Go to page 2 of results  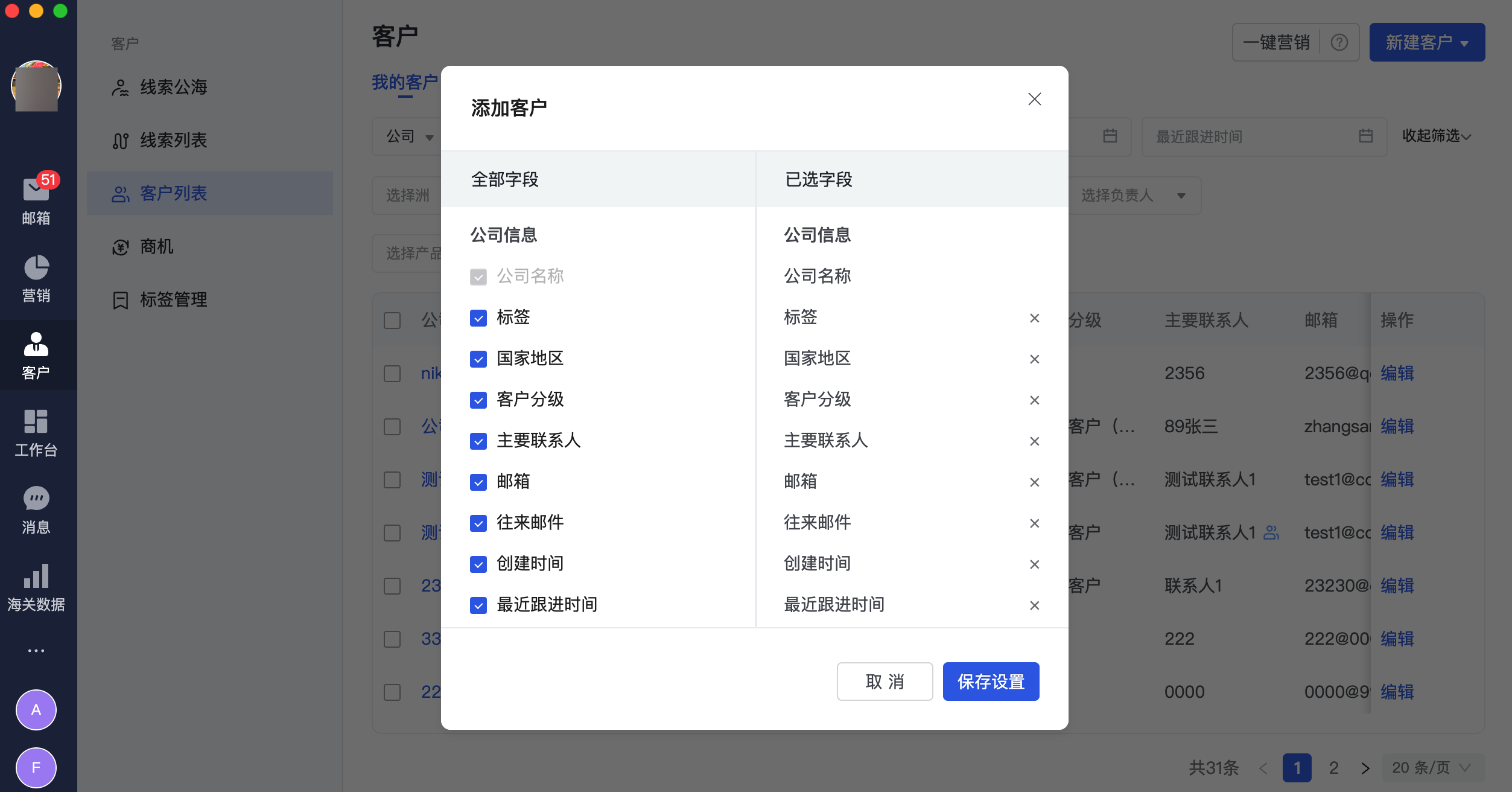pyautogui.click(x=1334, y=767)
